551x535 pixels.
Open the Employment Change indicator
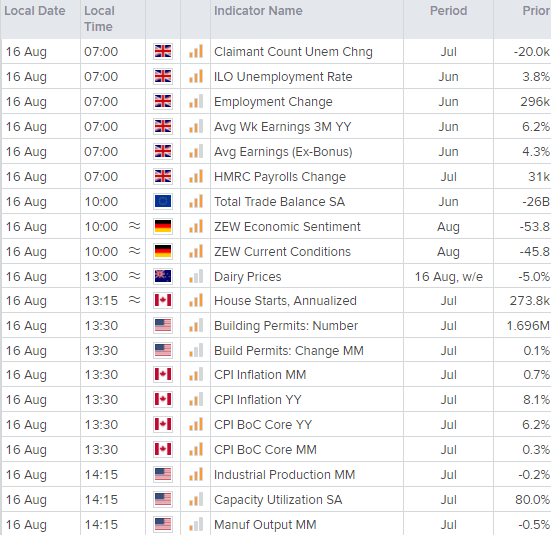273,102
